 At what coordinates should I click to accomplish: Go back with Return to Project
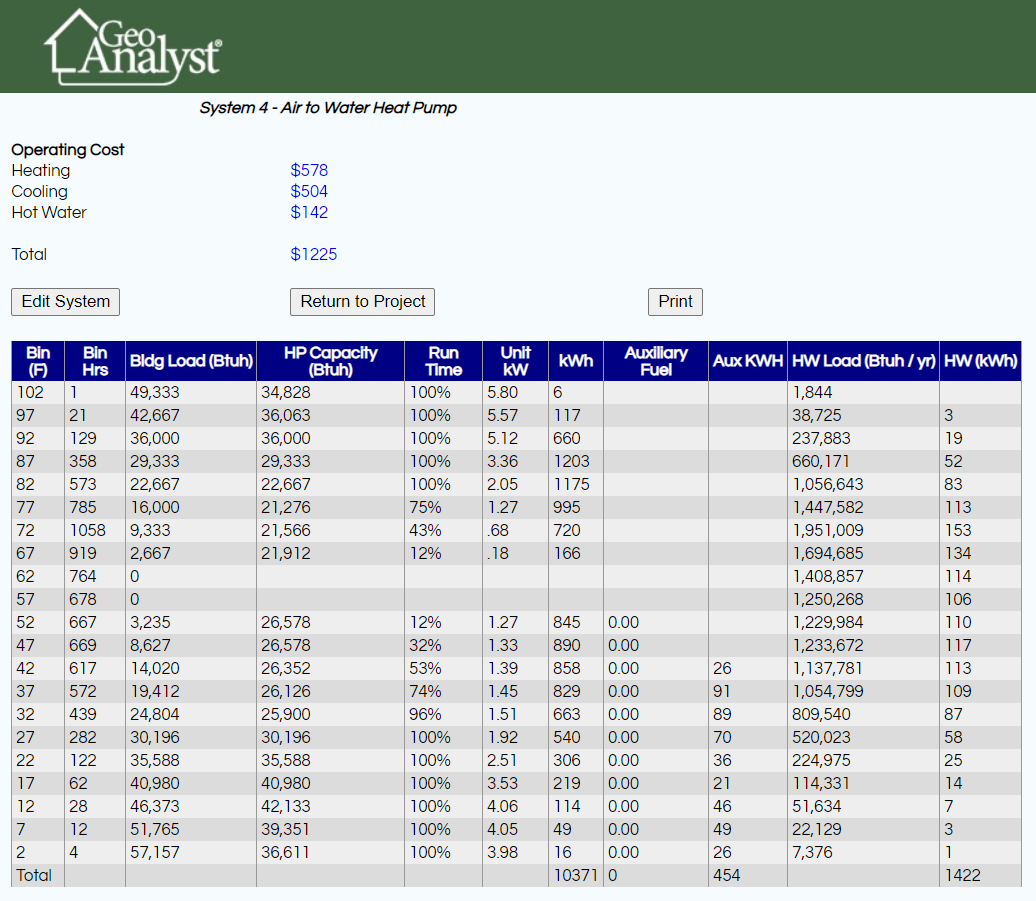point(362,302)
